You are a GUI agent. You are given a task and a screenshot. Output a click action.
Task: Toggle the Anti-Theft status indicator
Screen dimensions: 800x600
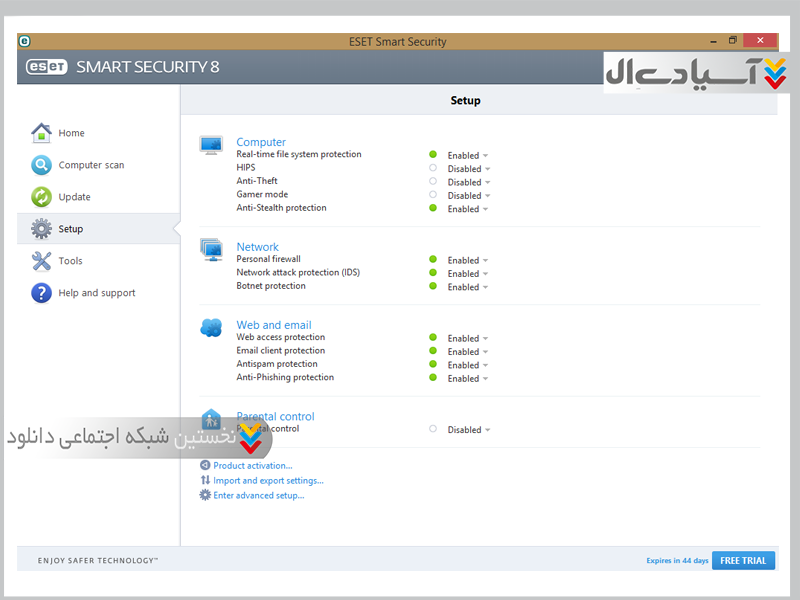433,181
